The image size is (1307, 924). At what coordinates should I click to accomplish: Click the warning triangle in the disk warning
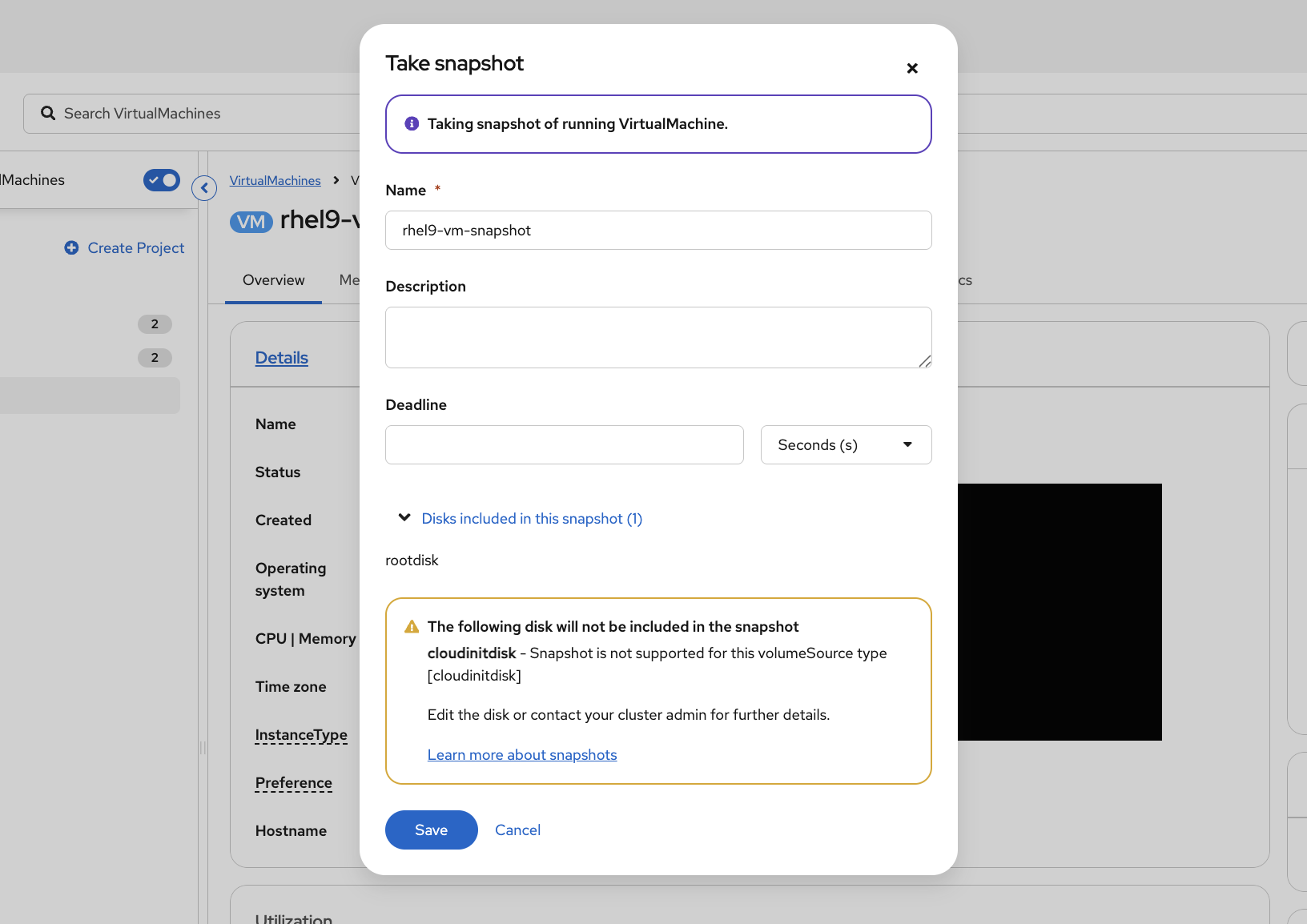411,625
